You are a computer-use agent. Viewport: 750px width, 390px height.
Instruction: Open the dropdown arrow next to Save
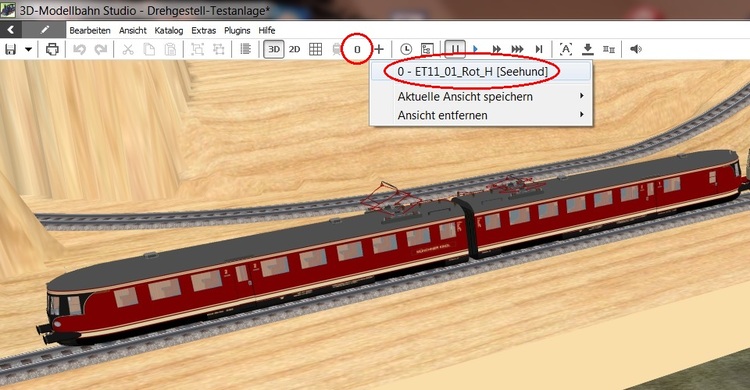29,49
